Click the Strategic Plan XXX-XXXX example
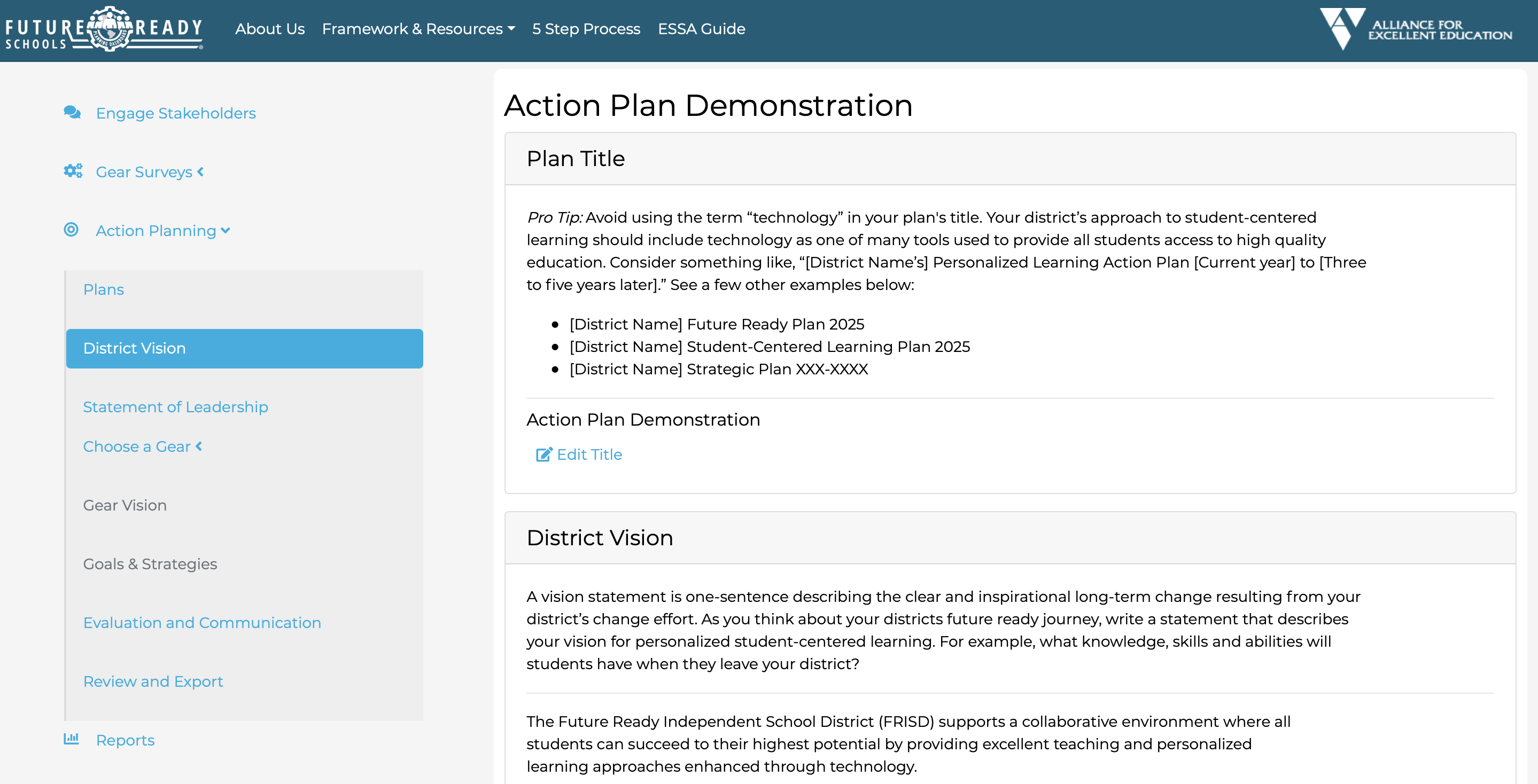 (718, 370)
